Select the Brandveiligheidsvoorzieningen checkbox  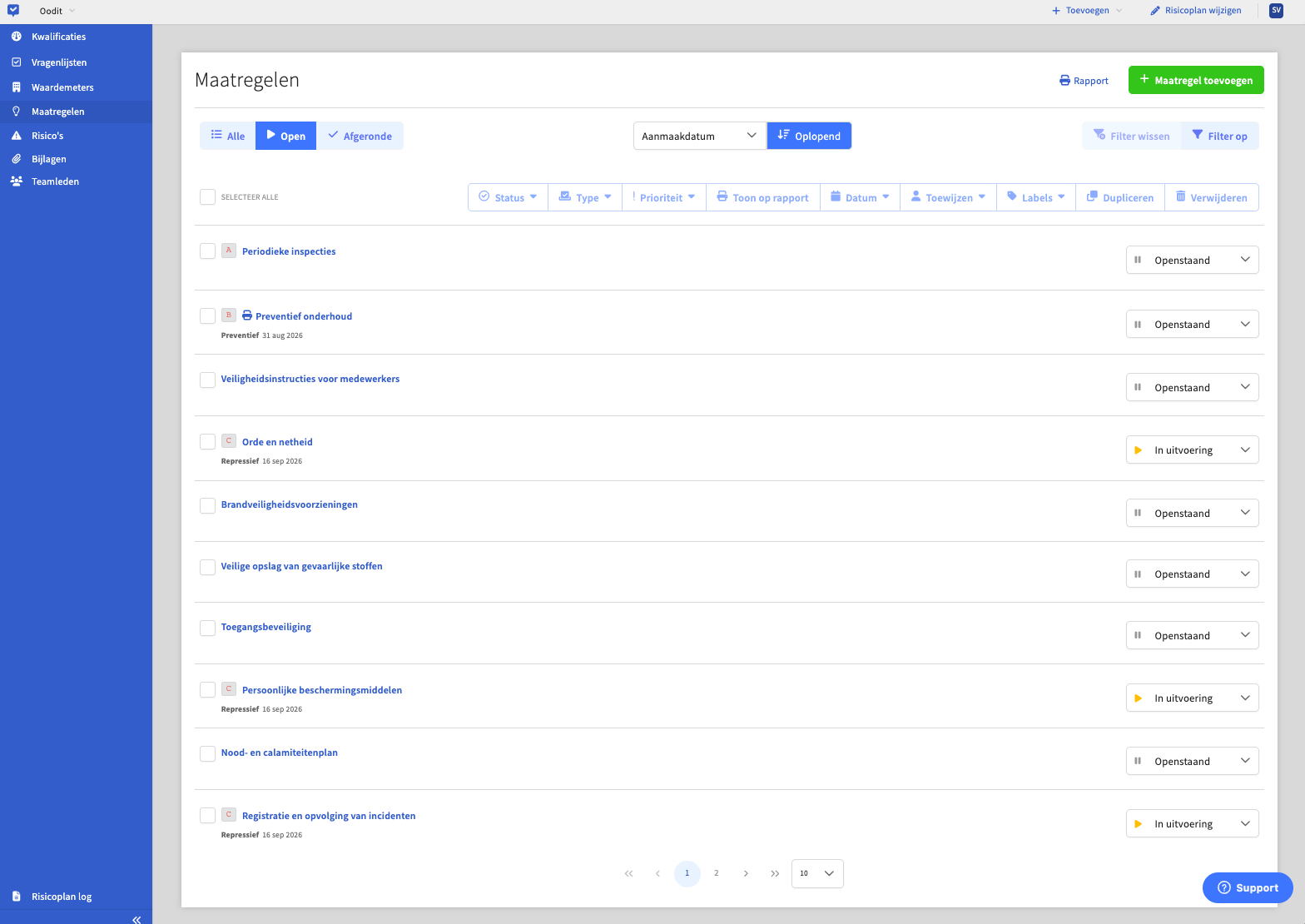pos(208,505)
